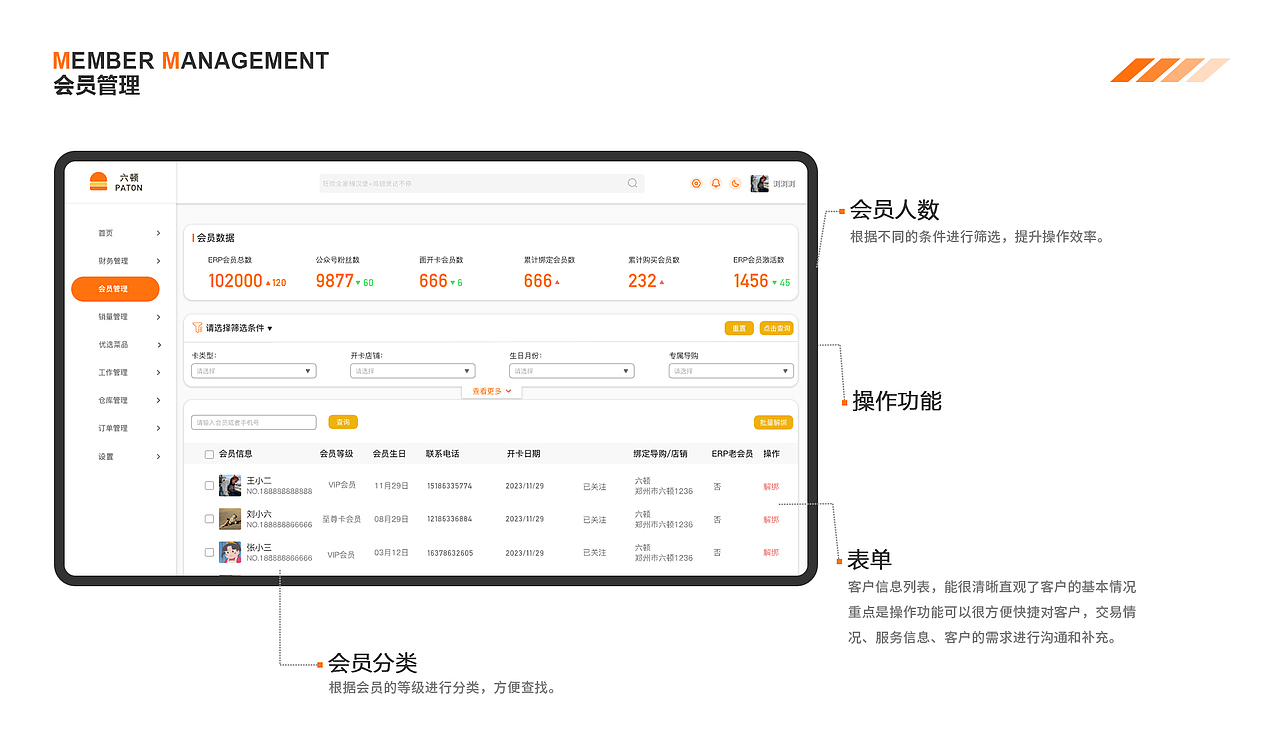The width and height of the screenshot is (1280, 751).
Task: Expand the 优选菜品 chevron in sidebar
Action: point(158,345)
